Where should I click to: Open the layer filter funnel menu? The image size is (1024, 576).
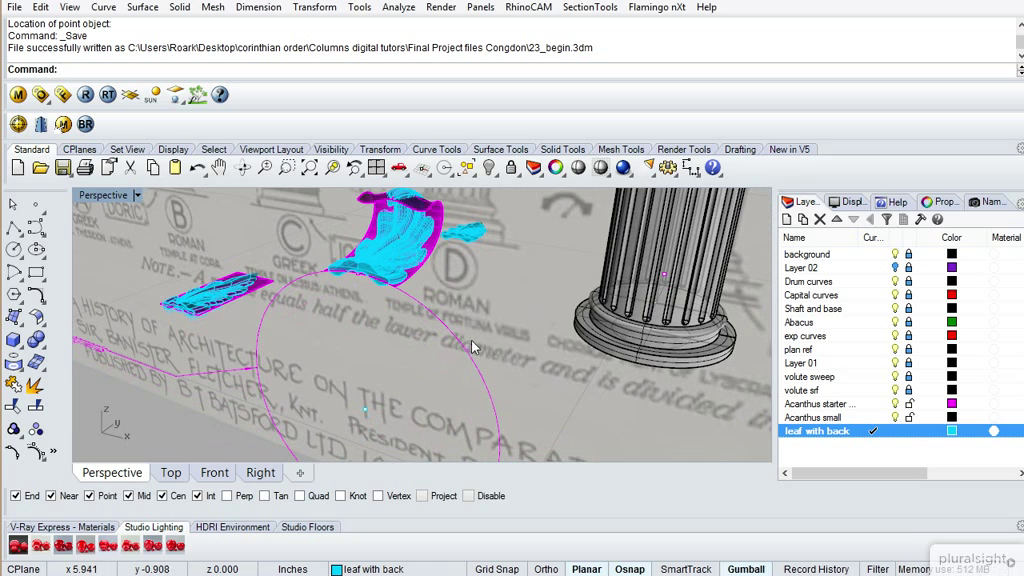(886, 219)
